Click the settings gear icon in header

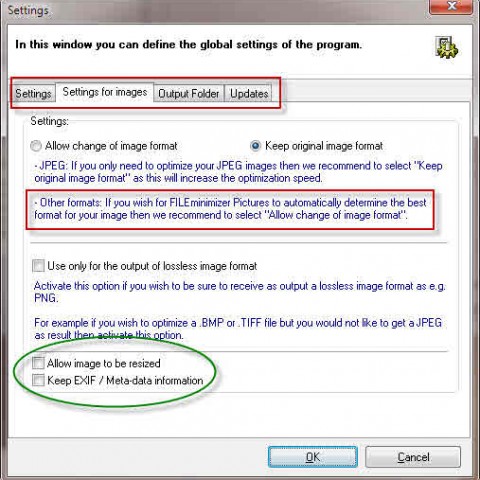(446, 47)
